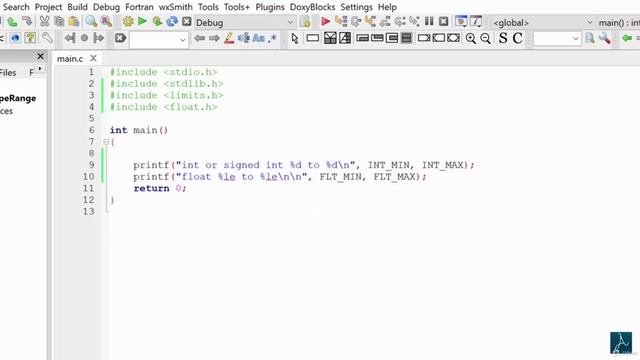640x360 pixels.
Task: Click the Abort build icon
Action: coord(187,22)
